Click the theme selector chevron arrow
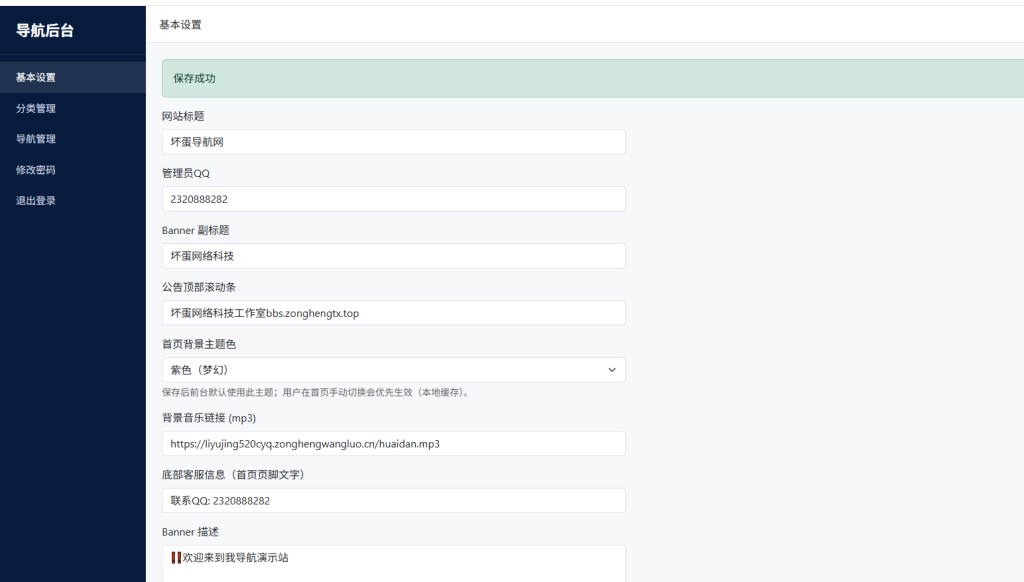This screenshot has height=582, width=1024. point(611,369)
